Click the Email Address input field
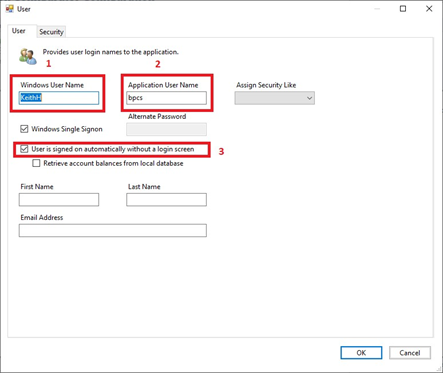 click(113, 230)
